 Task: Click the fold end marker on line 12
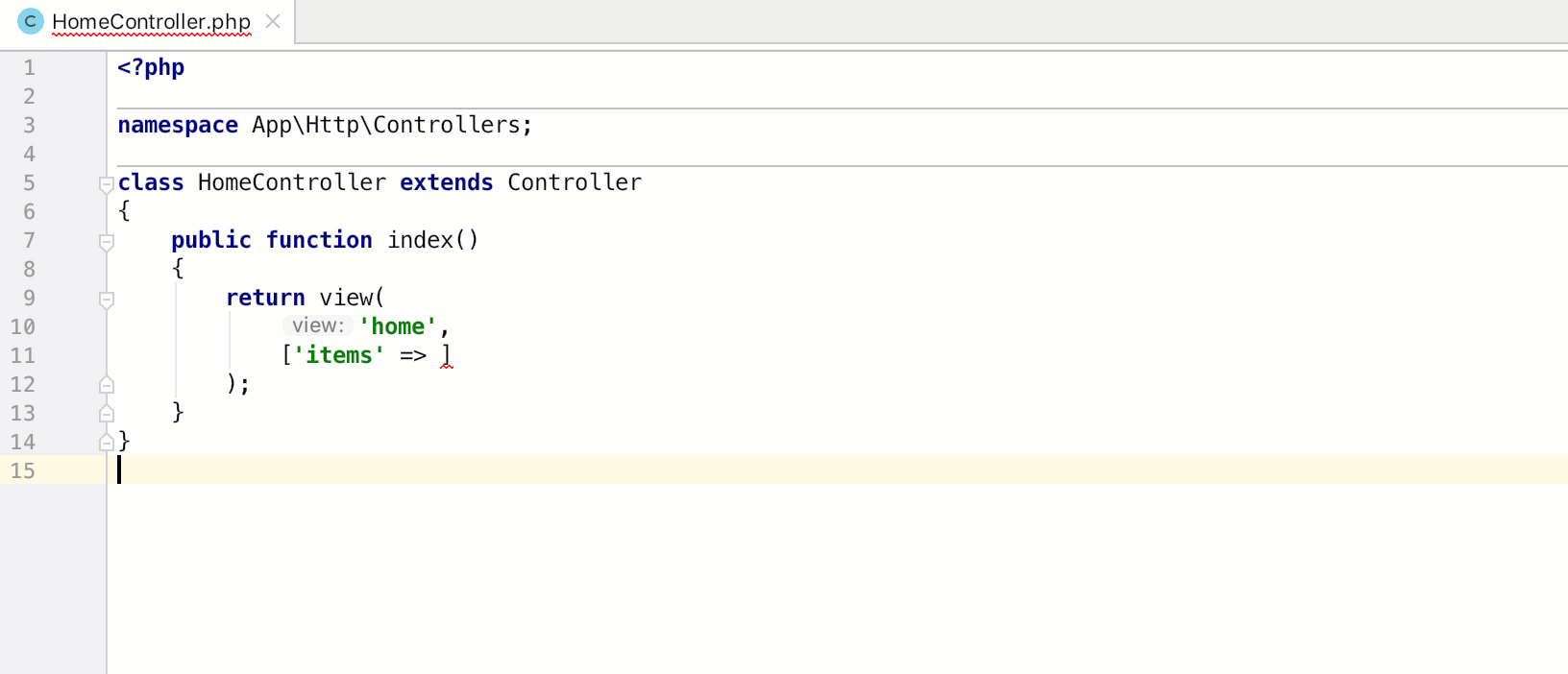(107, 385)
